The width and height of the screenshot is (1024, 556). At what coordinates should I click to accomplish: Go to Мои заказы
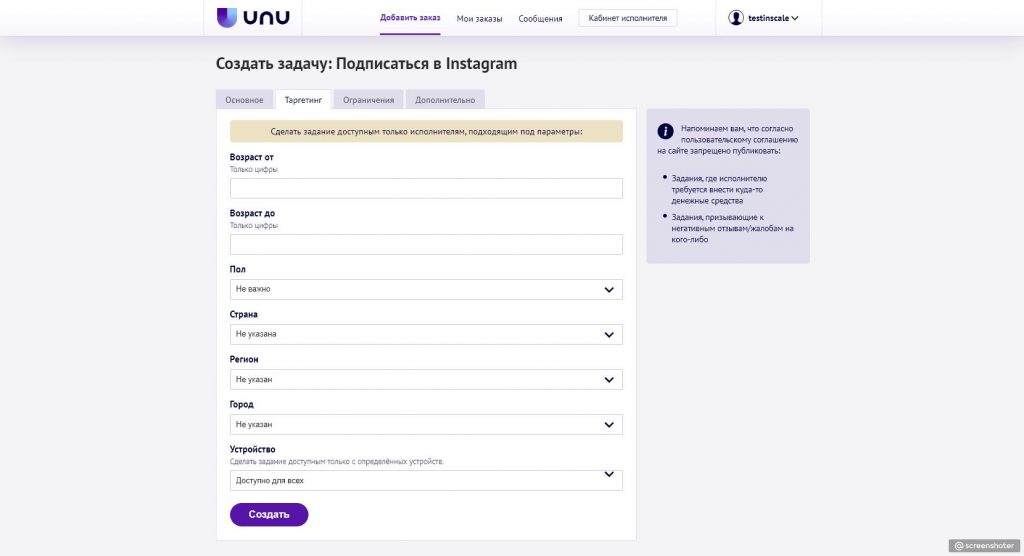pyautogui.click(x=479, y=19)
